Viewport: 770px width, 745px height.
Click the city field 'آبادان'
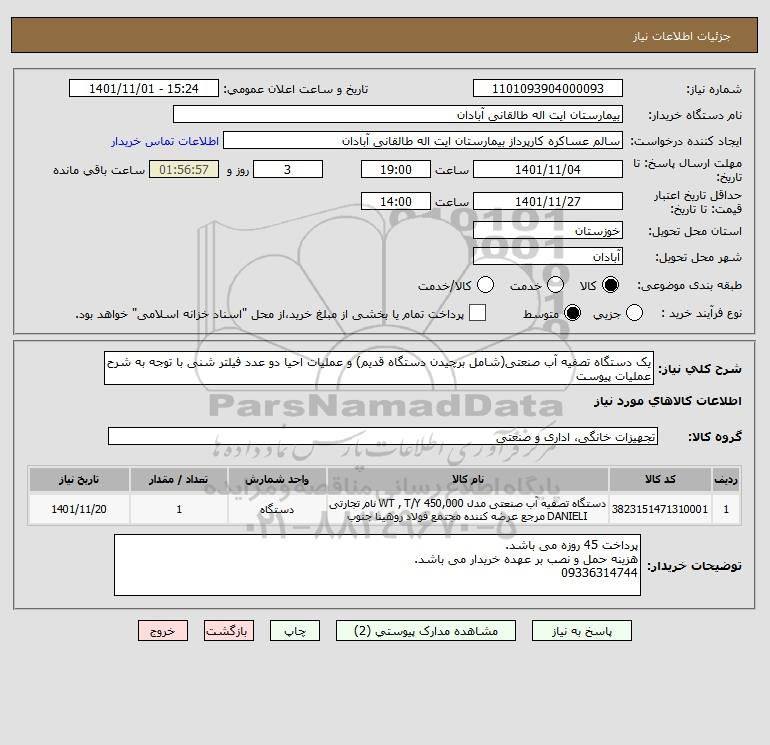point(548,256)
